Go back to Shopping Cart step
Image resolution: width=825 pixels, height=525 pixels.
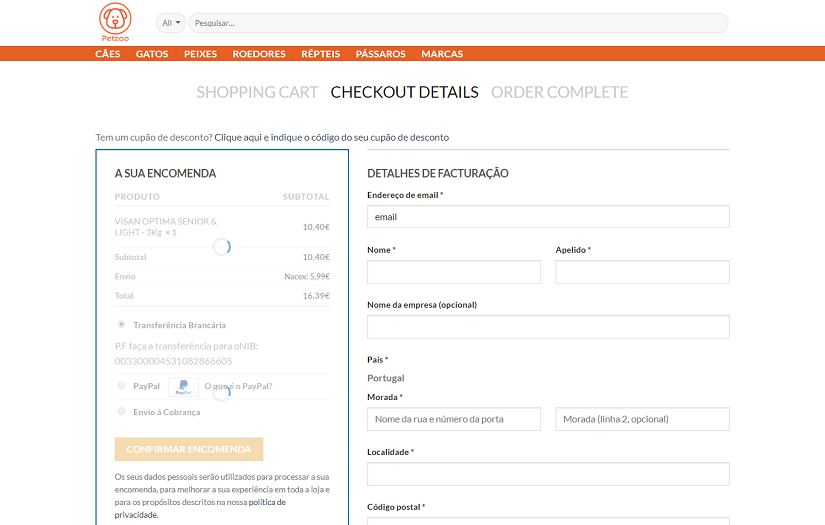[x=257, y=92]
